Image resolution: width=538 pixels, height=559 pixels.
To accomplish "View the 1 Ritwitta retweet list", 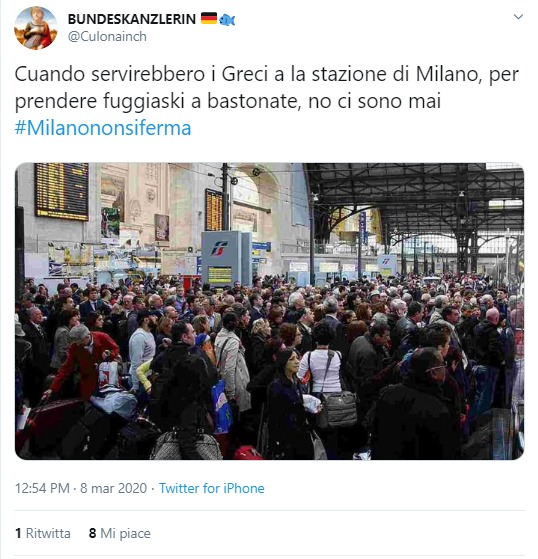I will pyautogui.click(x=43, y=533).
